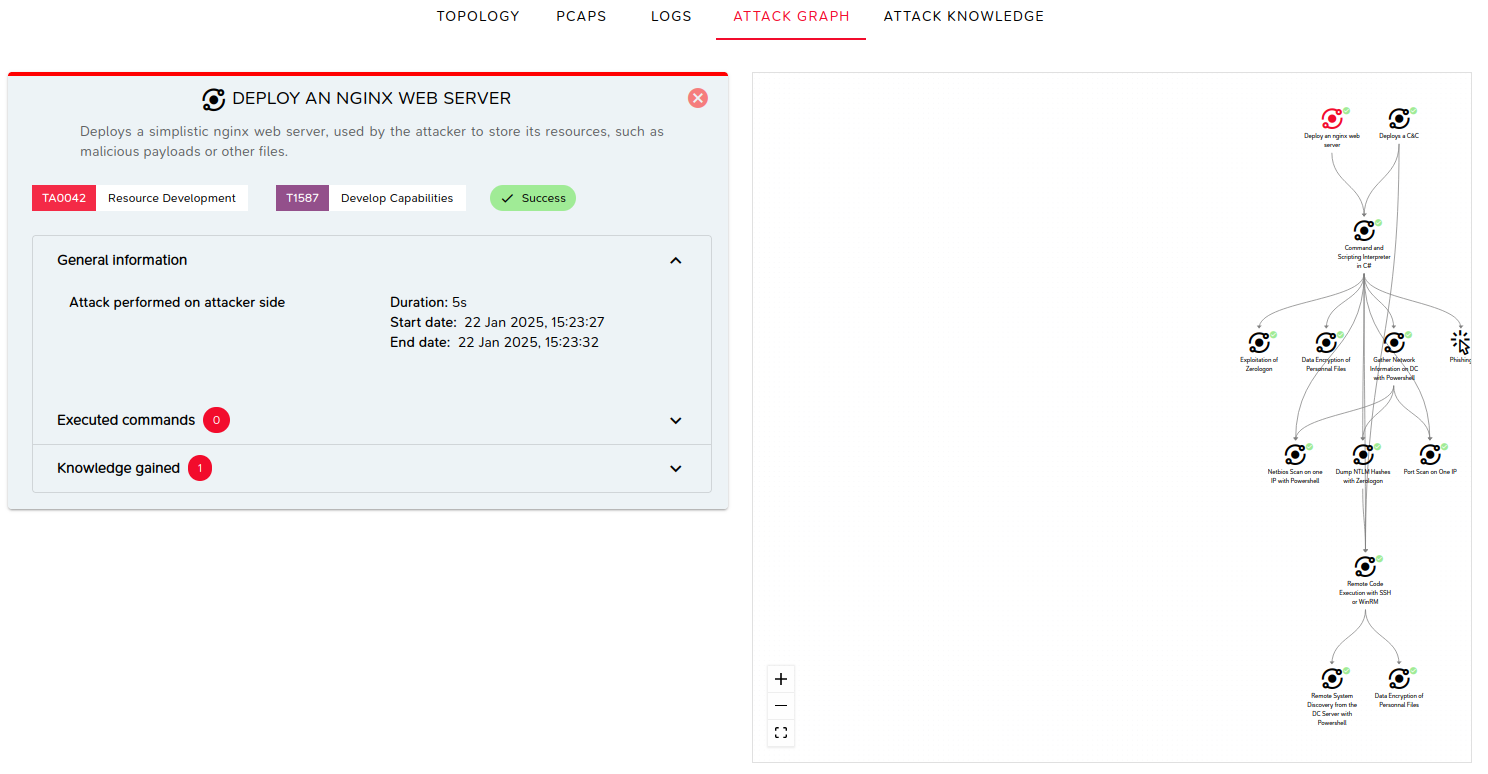1488x774 pixels.
Task: Click the General information heading
Action: pos(122,260)
